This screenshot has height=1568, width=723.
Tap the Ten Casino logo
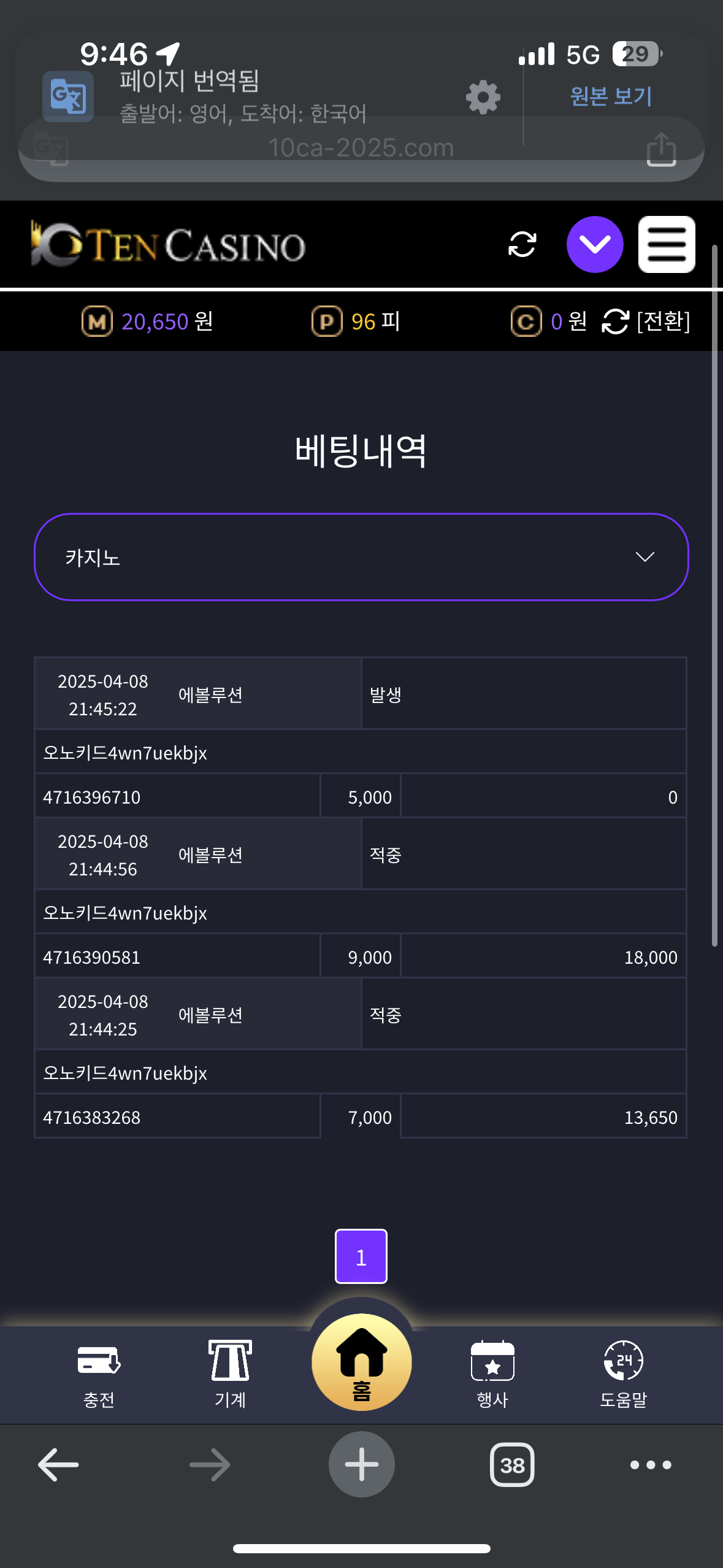pyautogui.click(x=168, y=245)
